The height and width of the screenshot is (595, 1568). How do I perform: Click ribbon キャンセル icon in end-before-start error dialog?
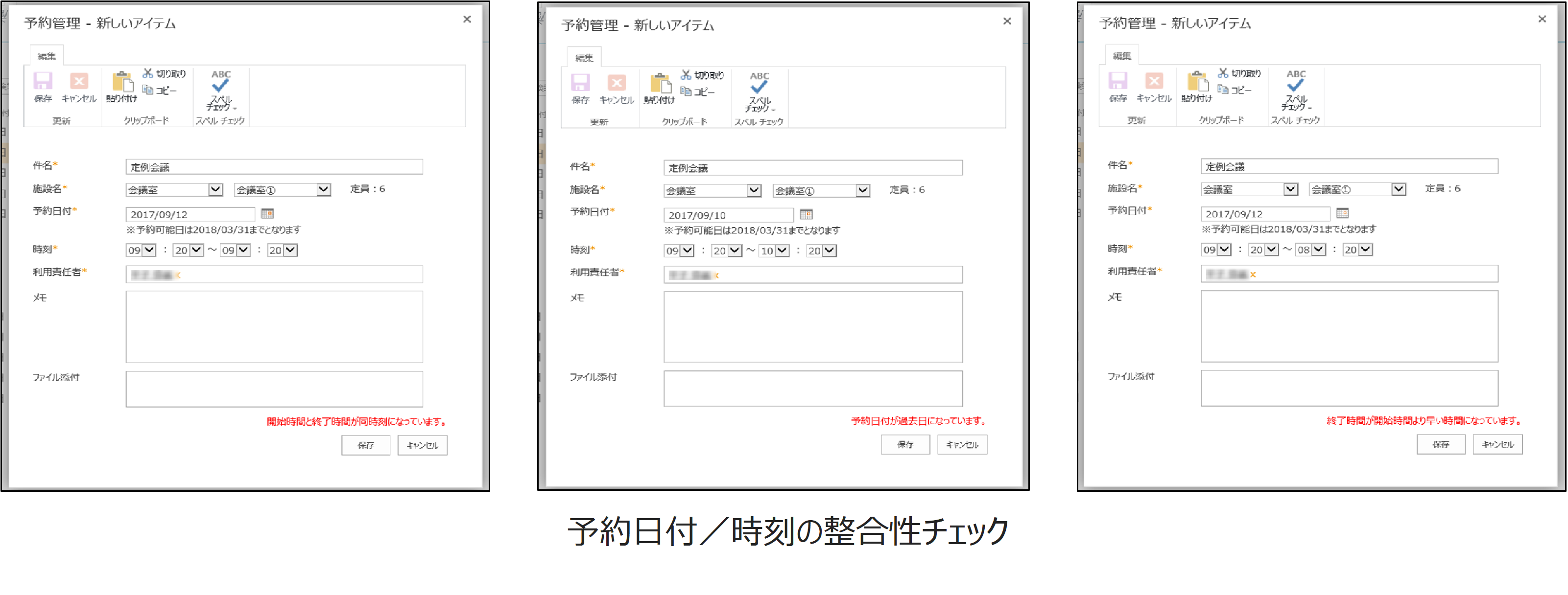point(1154,87)
